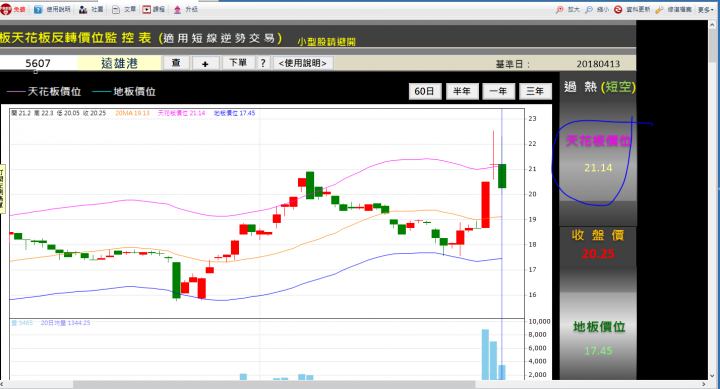Click the 天花板價位 legend entry above chart
This screenshot has height=389, width=720.
point(44,92)
